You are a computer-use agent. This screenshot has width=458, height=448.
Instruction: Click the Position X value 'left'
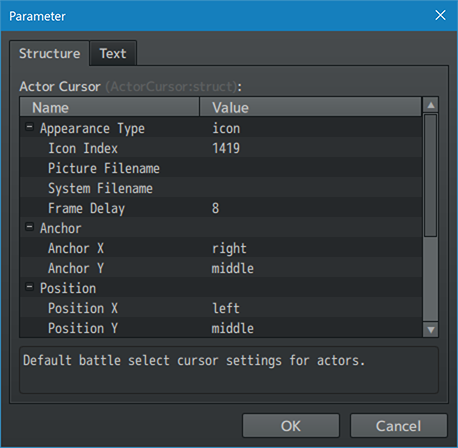(x=226, y=308)
